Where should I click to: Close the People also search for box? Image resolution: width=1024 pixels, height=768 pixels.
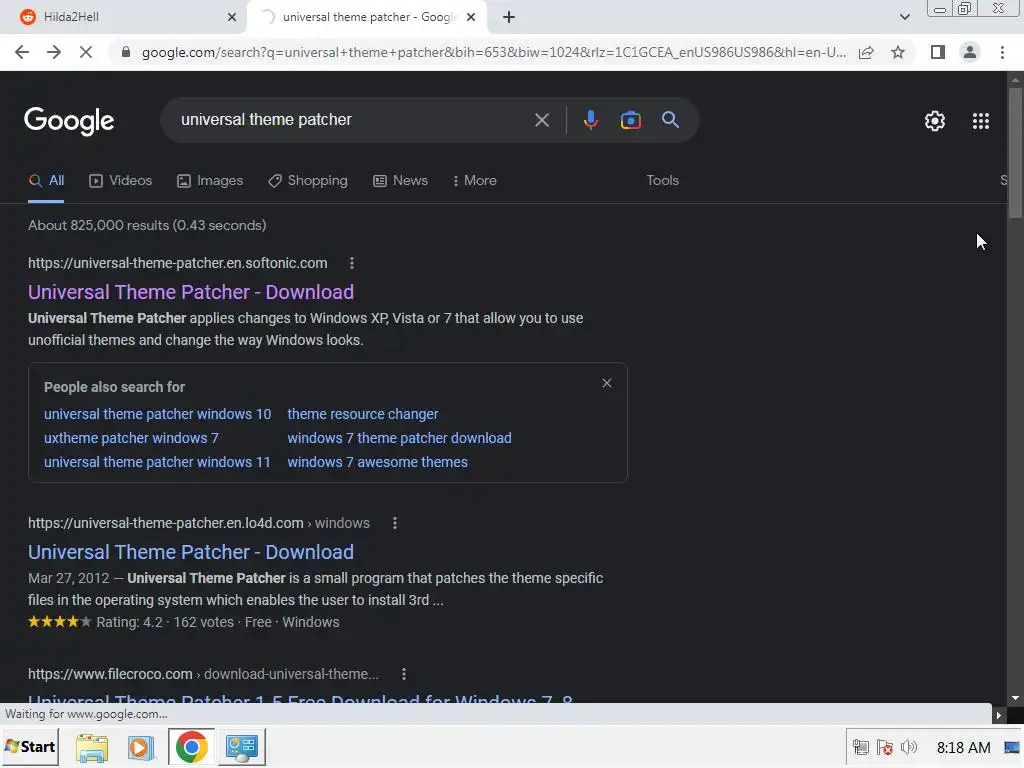(607, 383)
